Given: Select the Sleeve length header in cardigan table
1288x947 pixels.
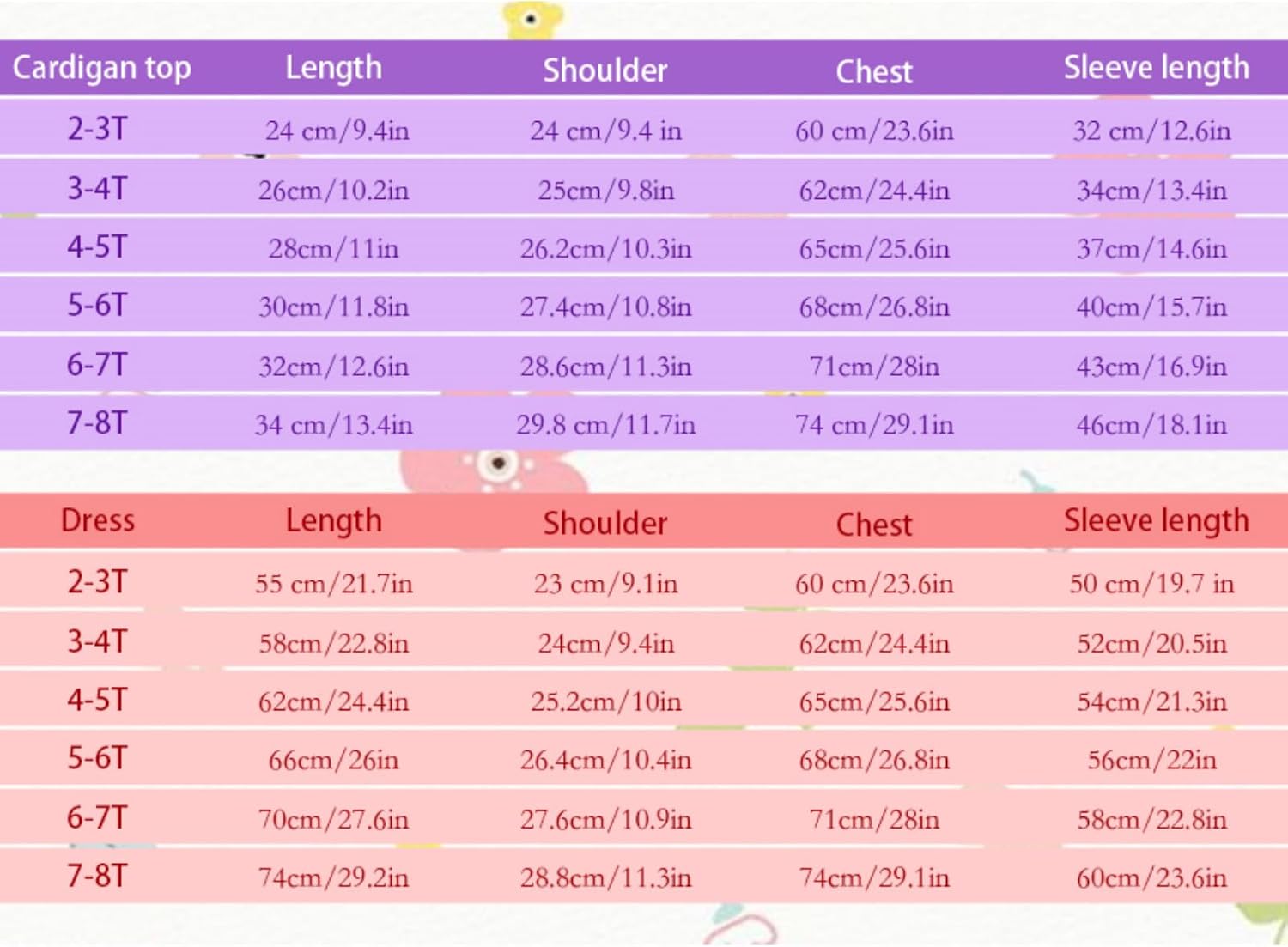Looking at the screenshot, I should pyautogui.click(x=1156, y=68).
